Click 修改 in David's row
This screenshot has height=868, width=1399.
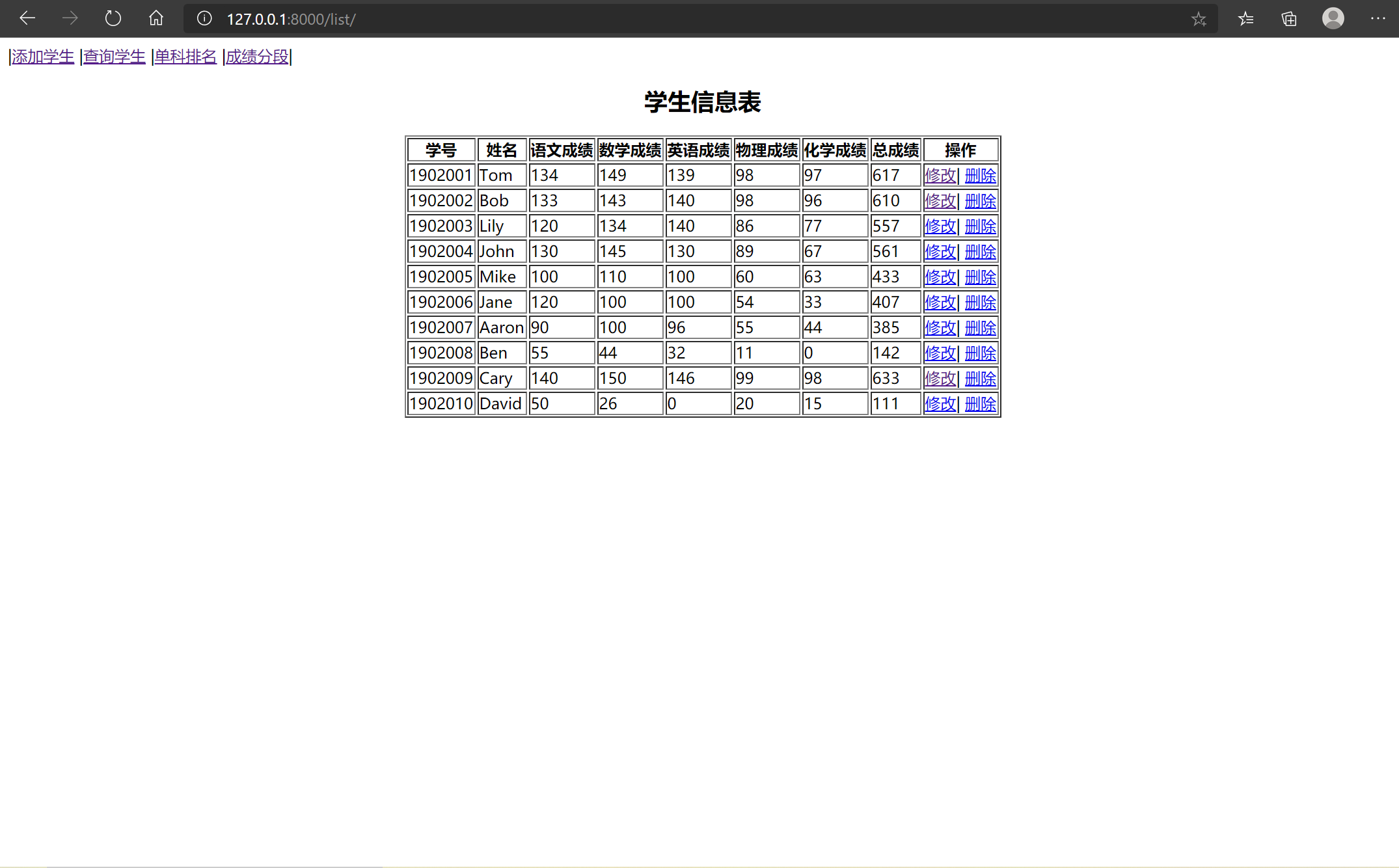[x=940, y=404]
